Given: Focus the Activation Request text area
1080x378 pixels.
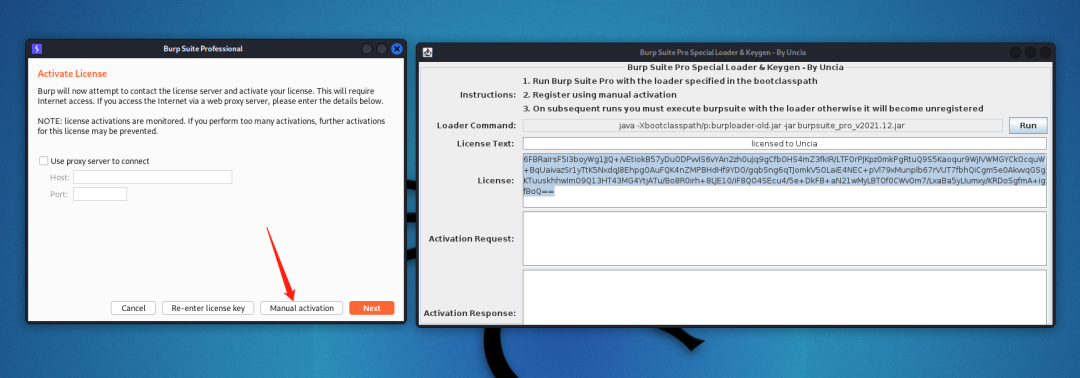Looking at the screenshot, I should pos(785,238).
